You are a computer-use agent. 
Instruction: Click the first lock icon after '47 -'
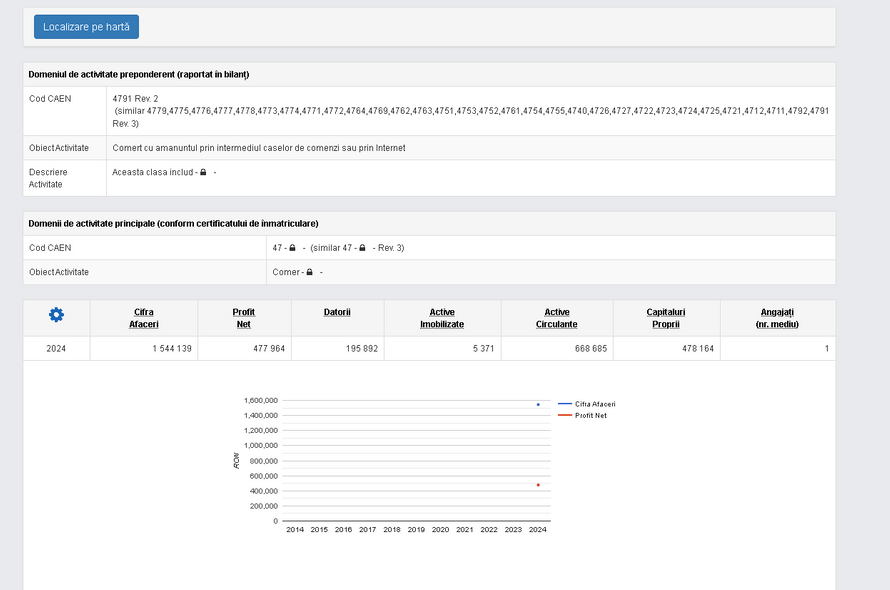[292, 248]
